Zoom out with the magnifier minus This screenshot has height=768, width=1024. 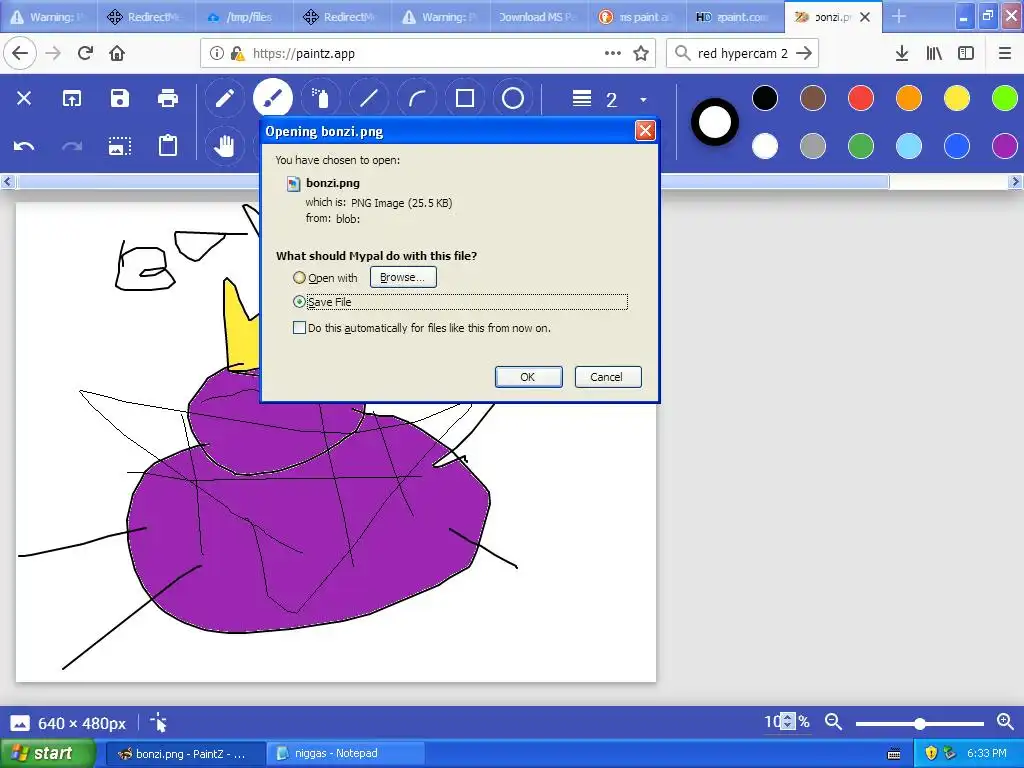tap(833, 722)
